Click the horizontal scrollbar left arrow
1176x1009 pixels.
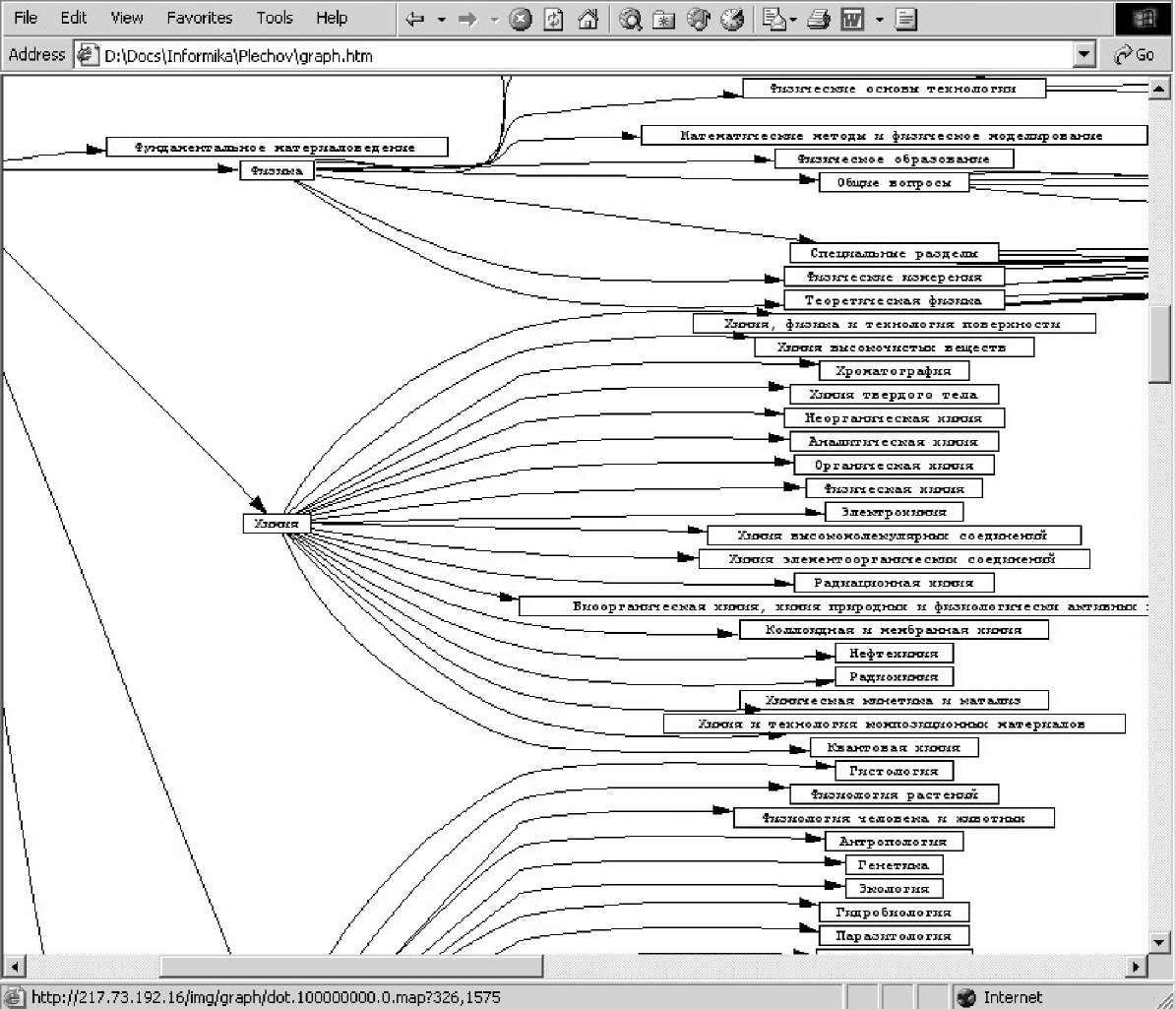click(14, 967)
